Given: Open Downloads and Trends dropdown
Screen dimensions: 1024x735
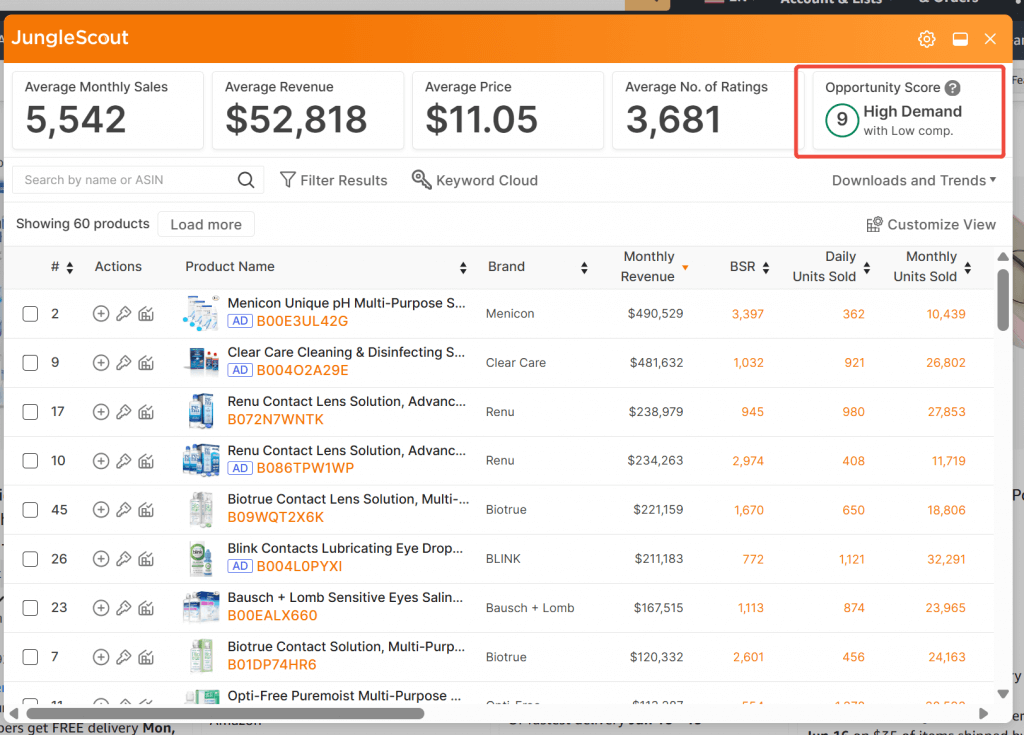Looking at the screenshot, I should click(x=914, y=180).
